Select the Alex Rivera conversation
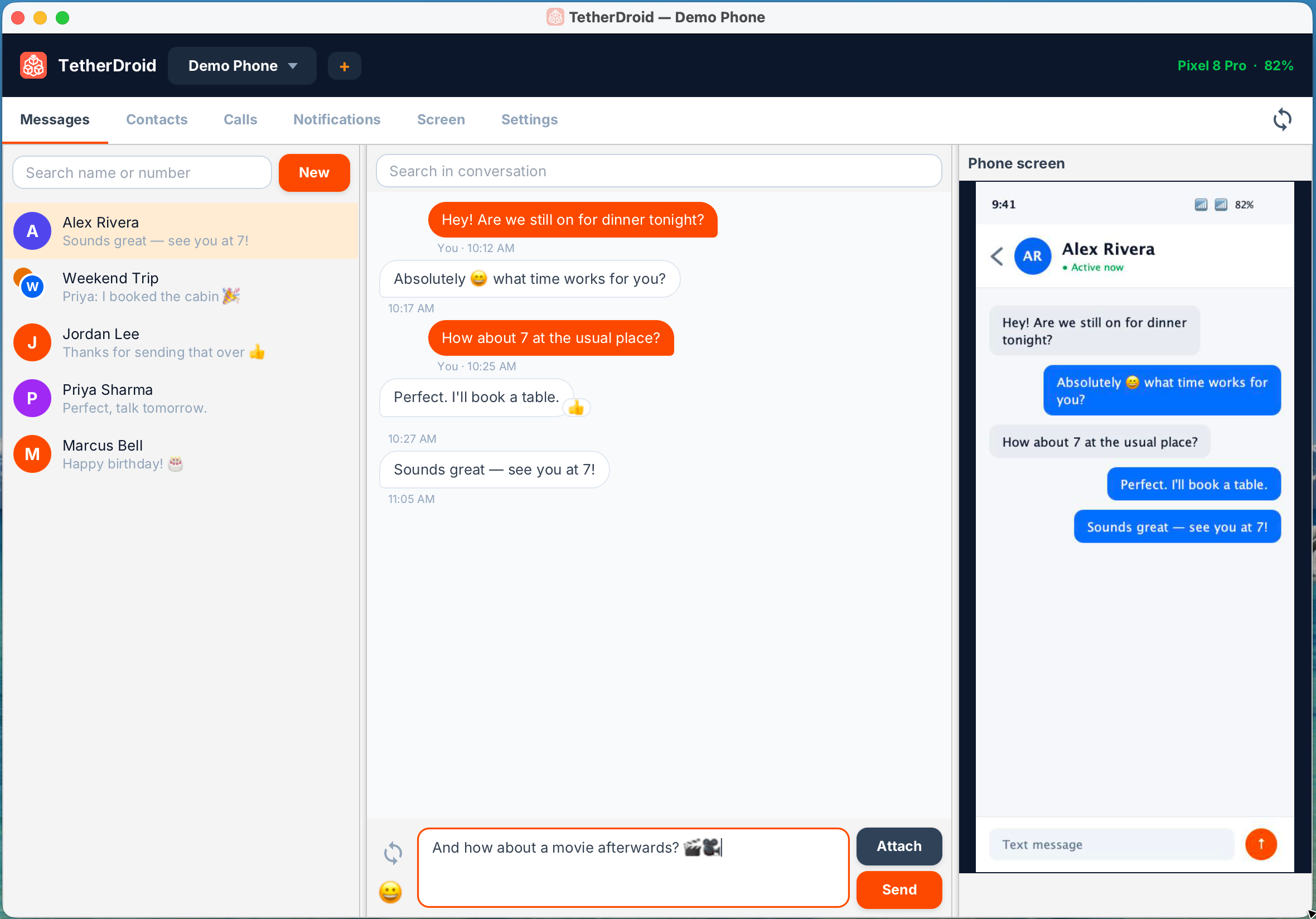1316x919 pixels. pos(181,231)
